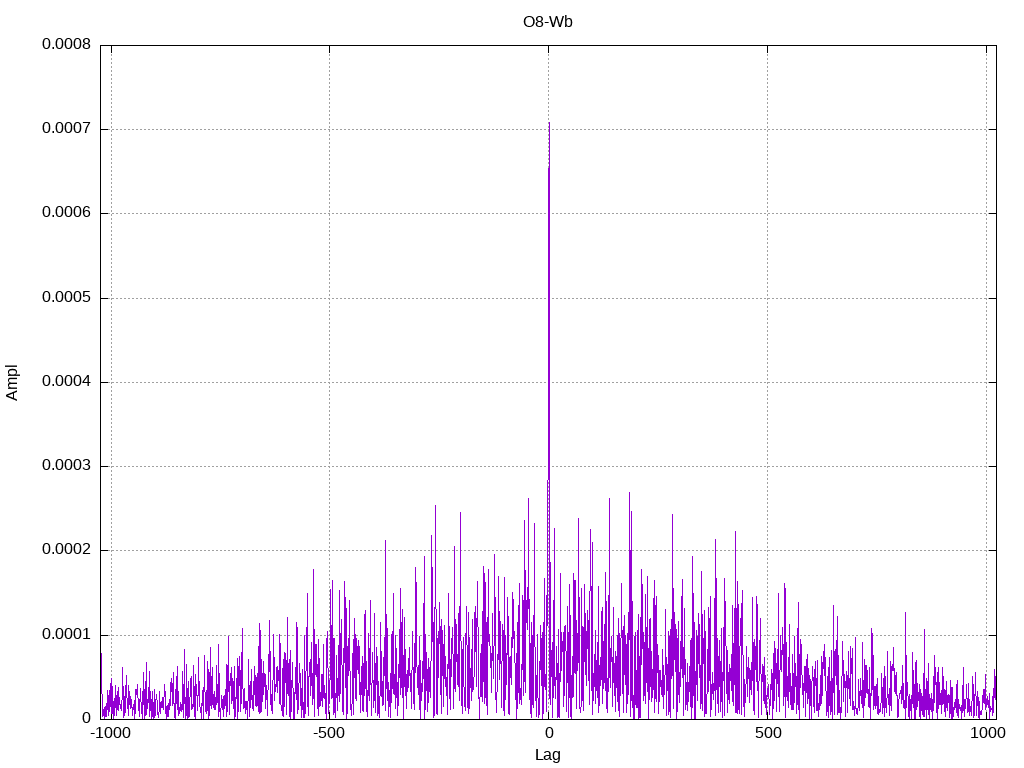The height and width of the screenshot is (768, 1024).
Task: Select the 0.0004 y-axis tick label
Action: pos(66,382)
